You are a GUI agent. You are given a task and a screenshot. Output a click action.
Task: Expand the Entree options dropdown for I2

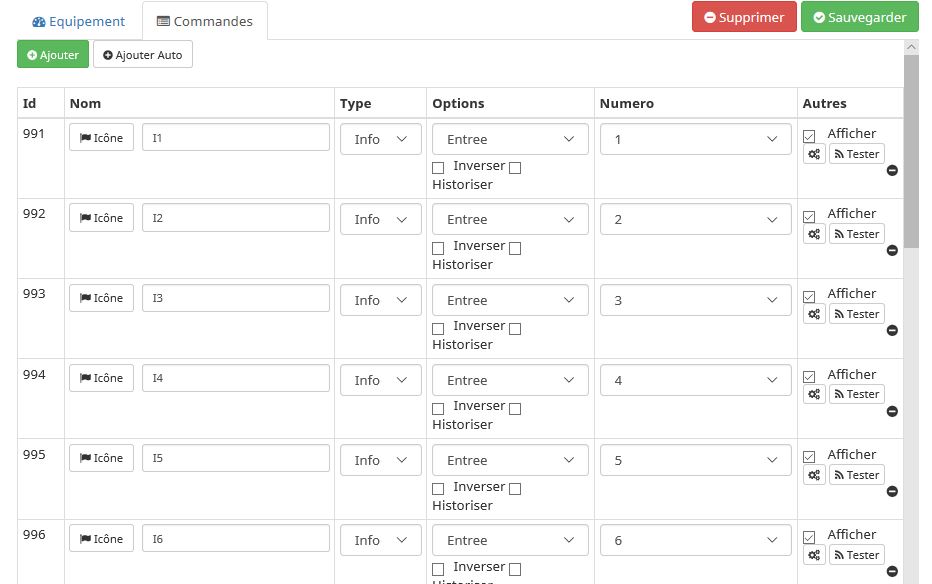(510, 219)
